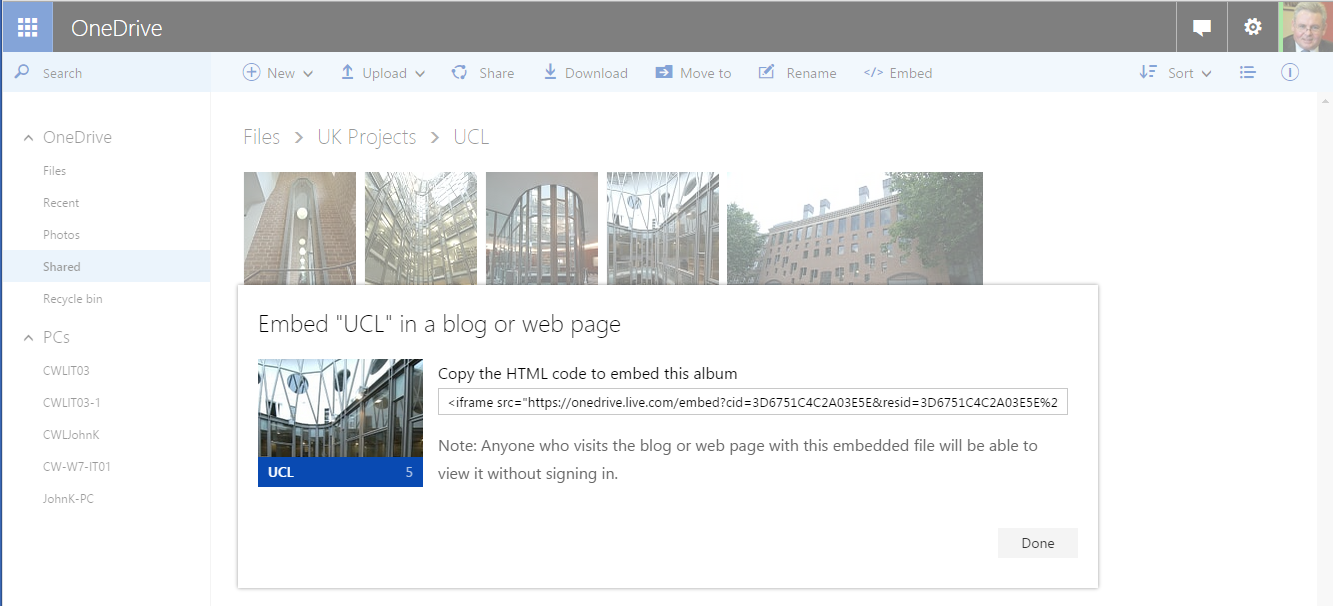Click the OneDrive header title
The image size is (1333, 606).
[116, 28]
